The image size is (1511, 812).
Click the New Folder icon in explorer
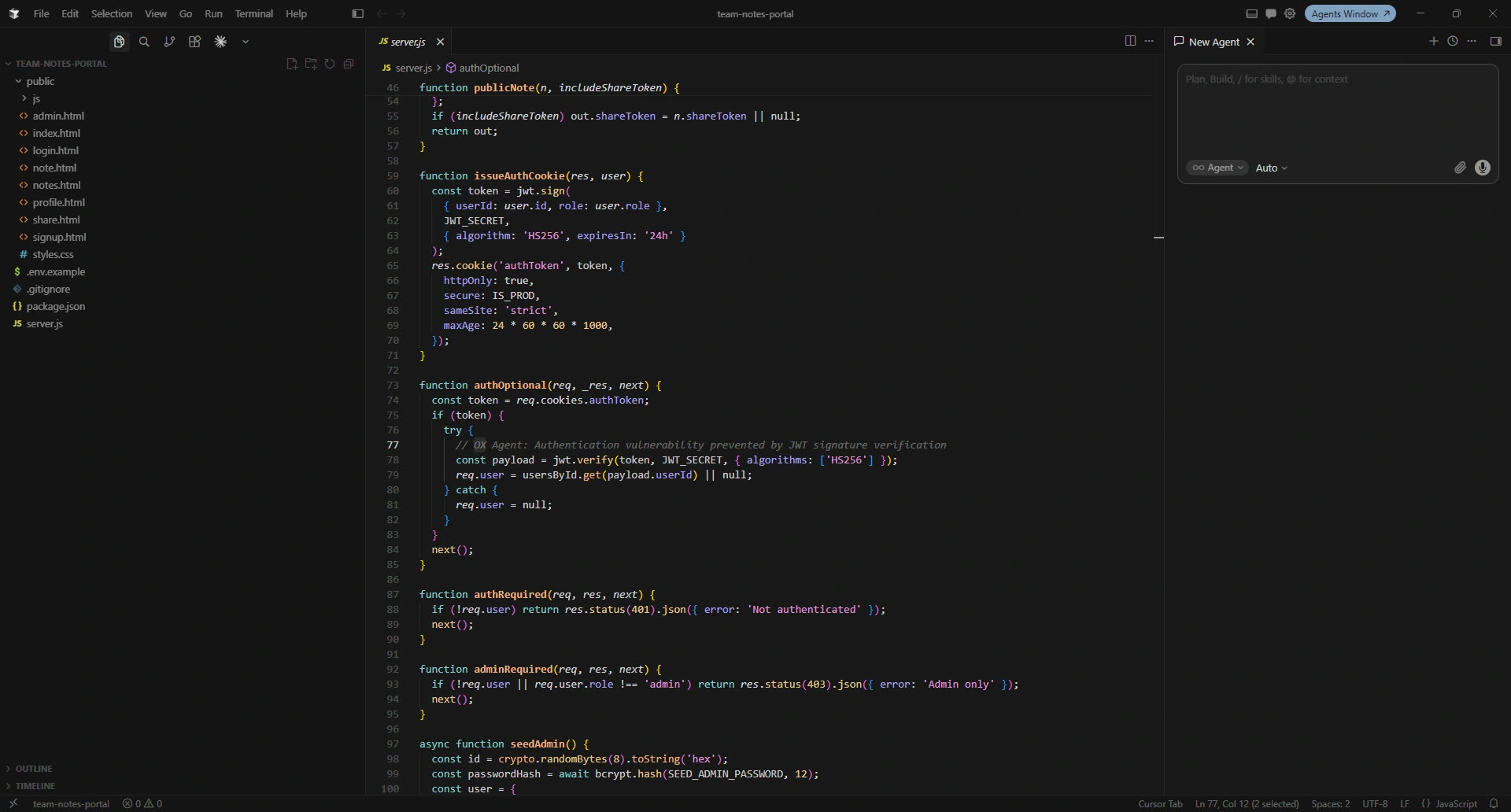tap(311, 64)
